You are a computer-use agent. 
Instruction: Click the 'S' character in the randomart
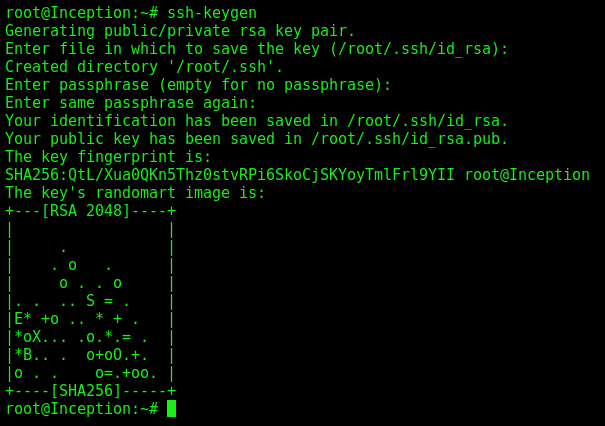(91, 301)
